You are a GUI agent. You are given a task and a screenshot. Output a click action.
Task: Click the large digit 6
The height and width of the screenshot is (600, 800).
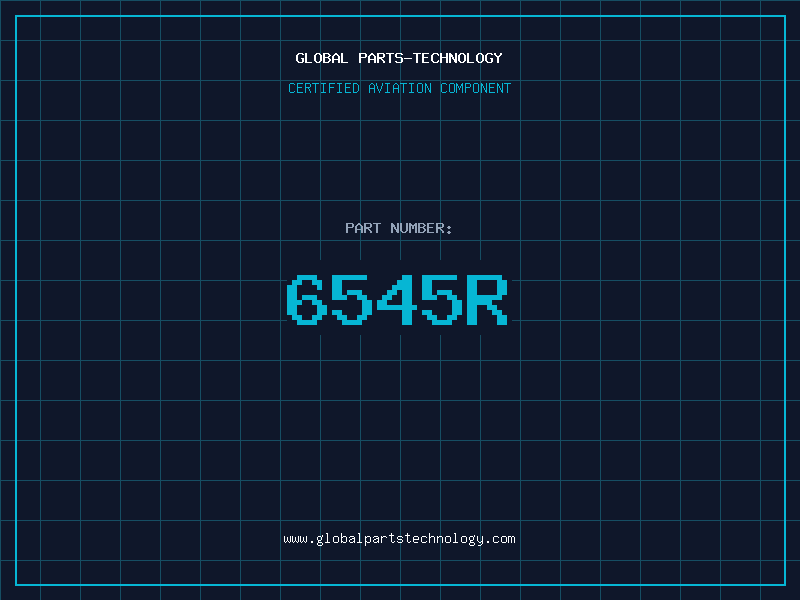tap(307, 299)
